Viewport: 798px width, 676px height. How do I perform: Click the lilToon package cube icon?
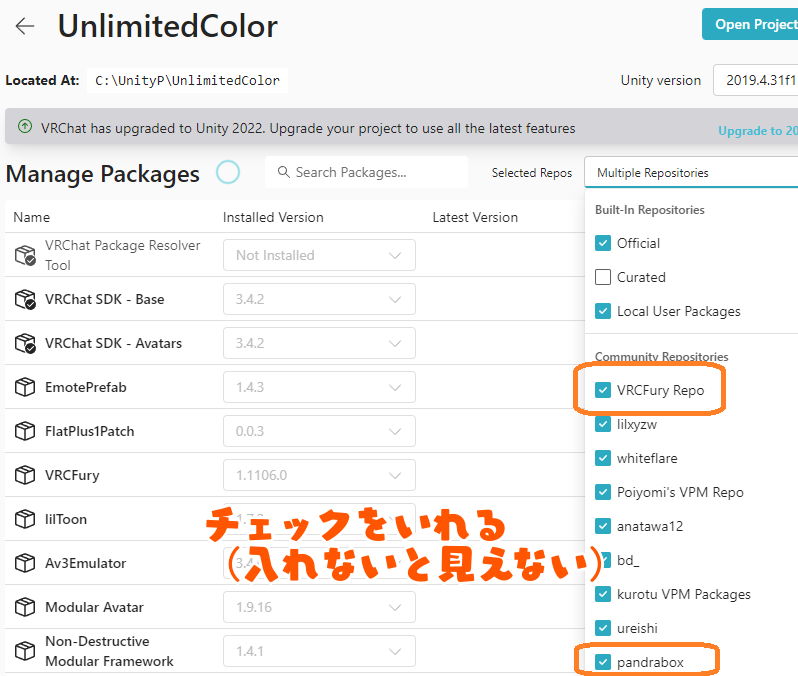tap(25, 519)
